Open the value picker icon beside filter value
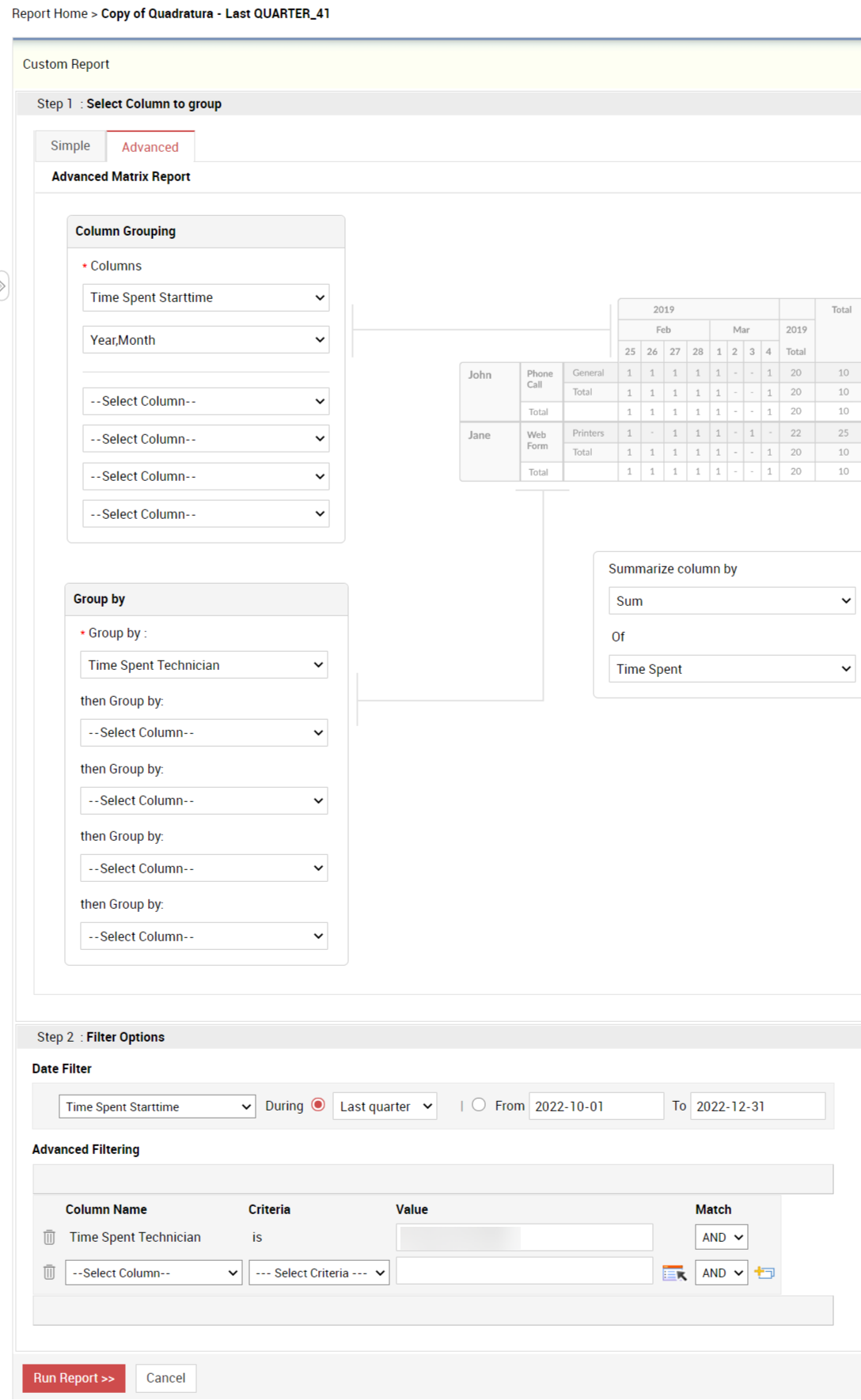This screenshot has width=861, height=1400. pyautogui.click(x=674, y=1273)
